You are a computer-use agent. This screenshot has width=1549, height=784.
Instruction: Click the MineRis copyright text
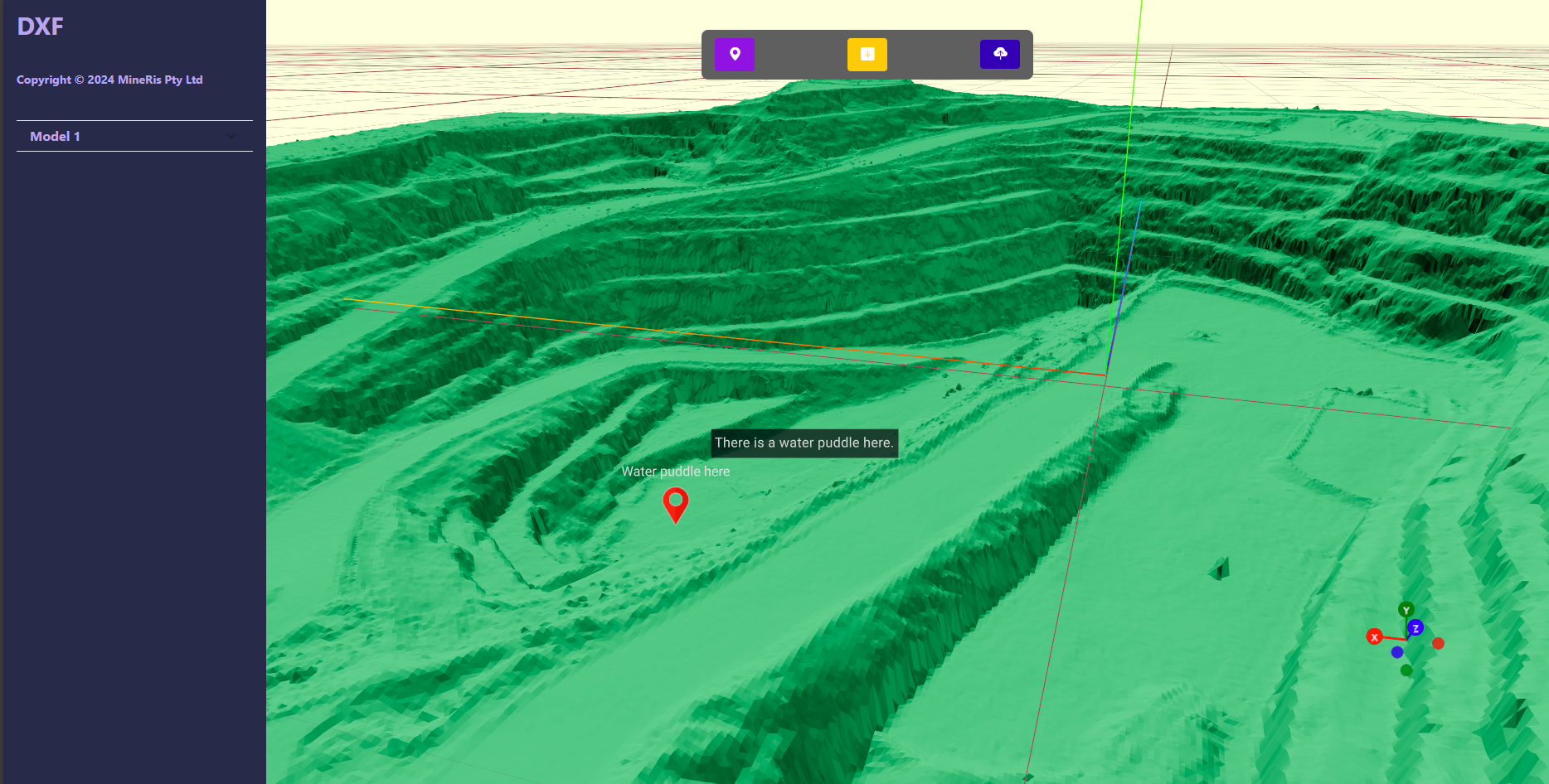point(109,80)
